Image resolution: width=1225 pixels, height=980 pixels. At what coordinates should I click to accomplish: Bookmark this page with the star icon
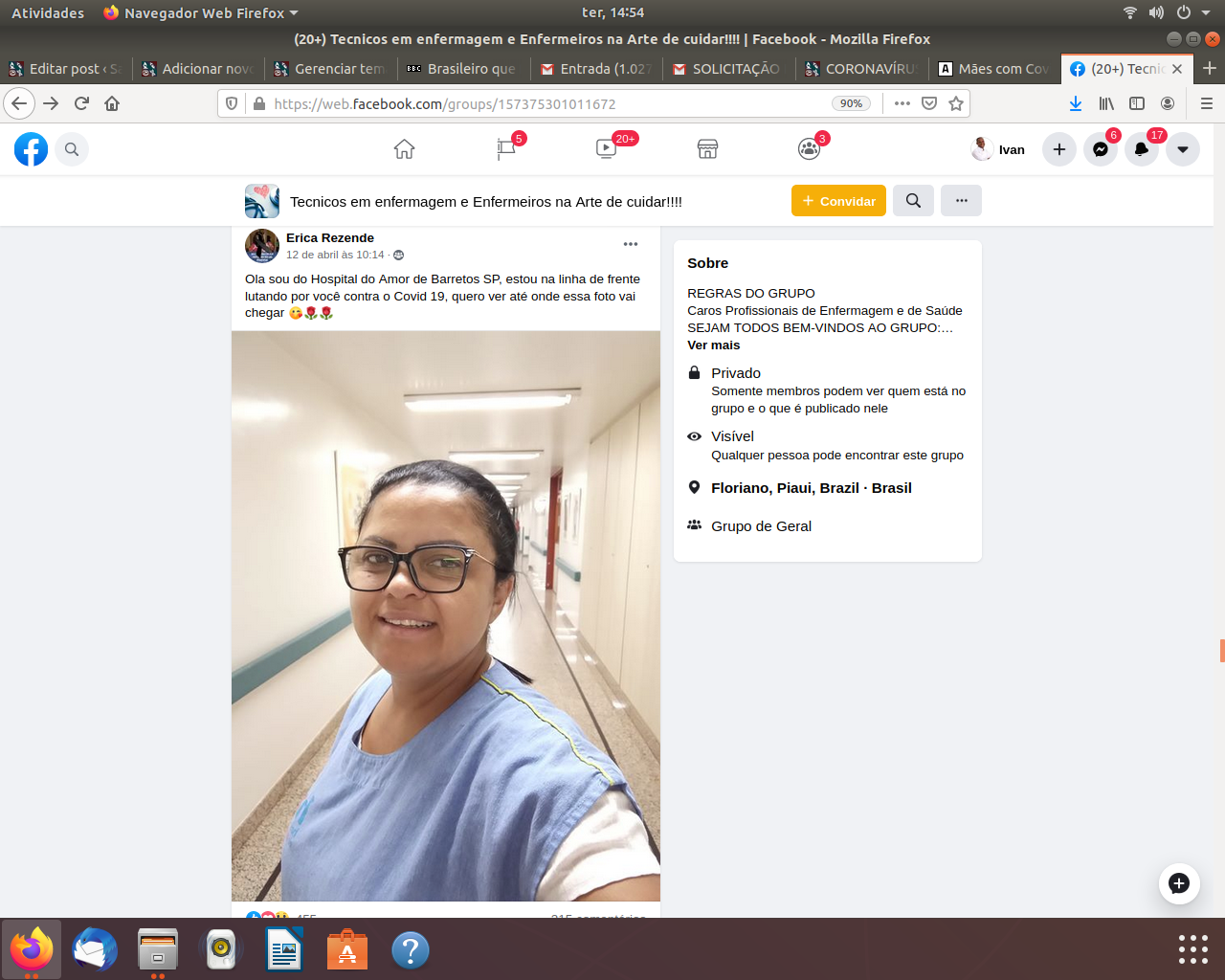(x=955, y=103)
